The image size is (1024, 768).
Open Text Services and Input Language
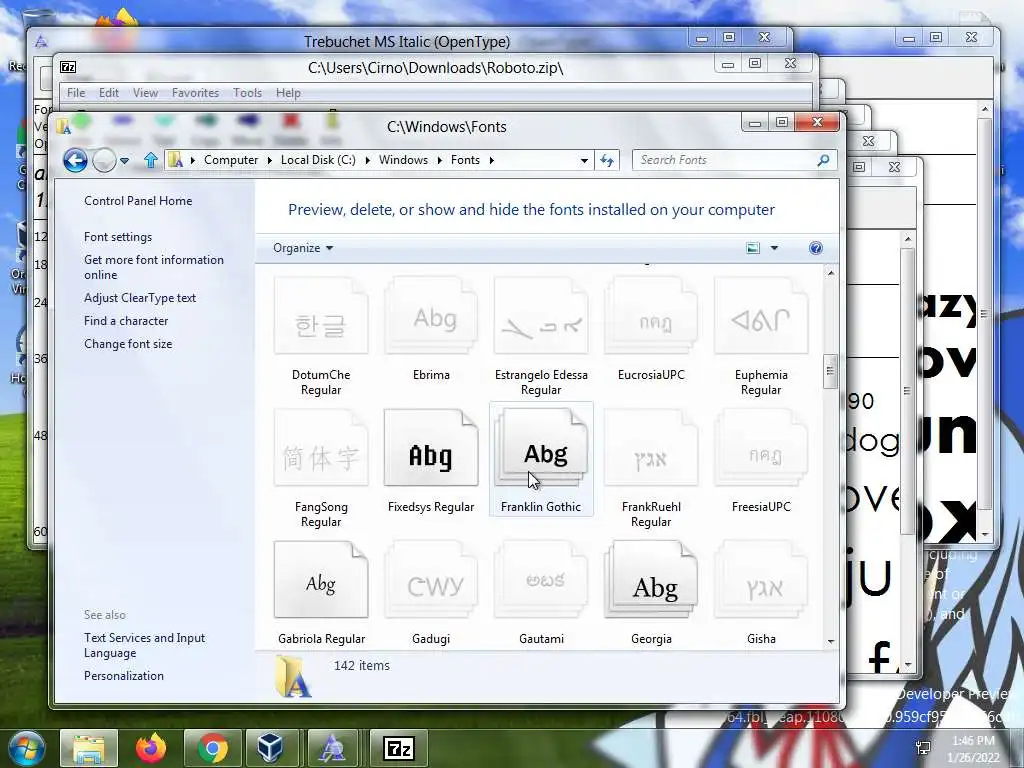(144, 645)
